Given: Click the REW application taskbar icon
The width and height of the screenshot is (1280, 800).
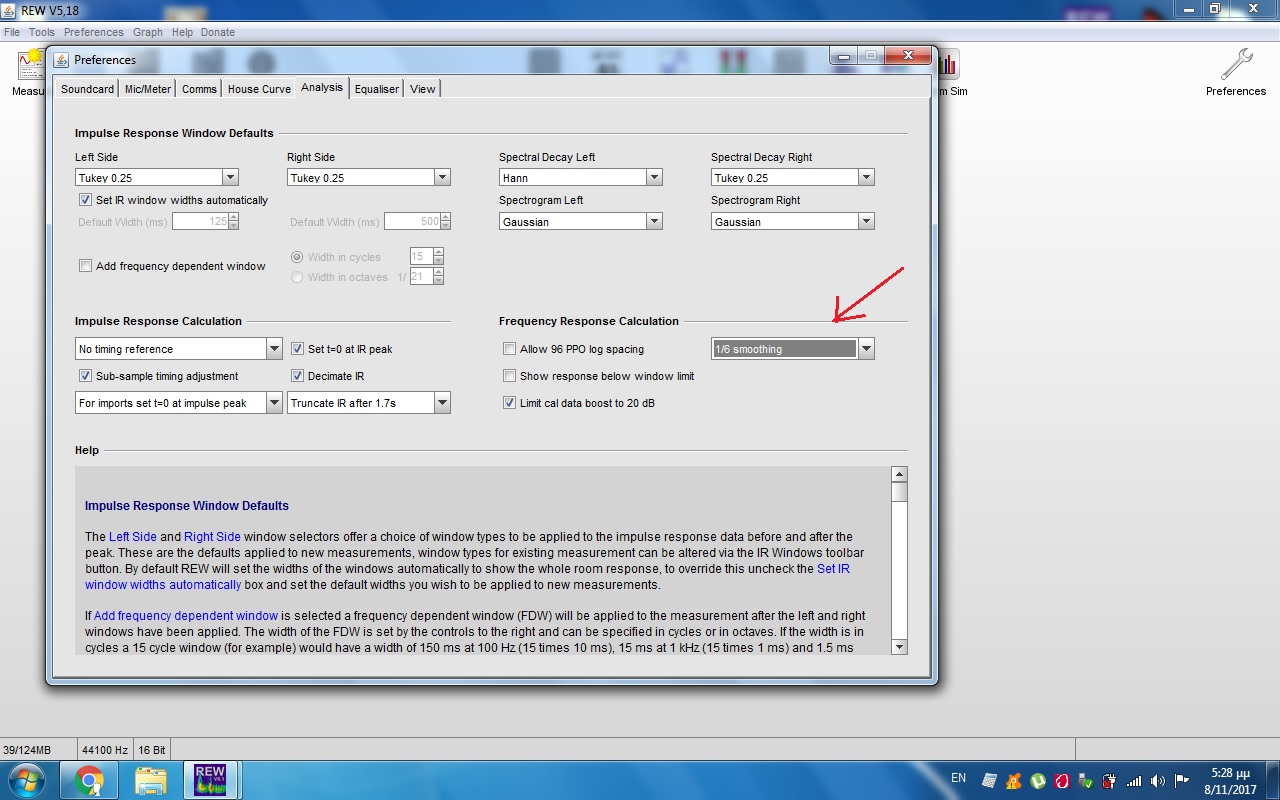Looking at the screenshot, I should click(x=210, y=780).
